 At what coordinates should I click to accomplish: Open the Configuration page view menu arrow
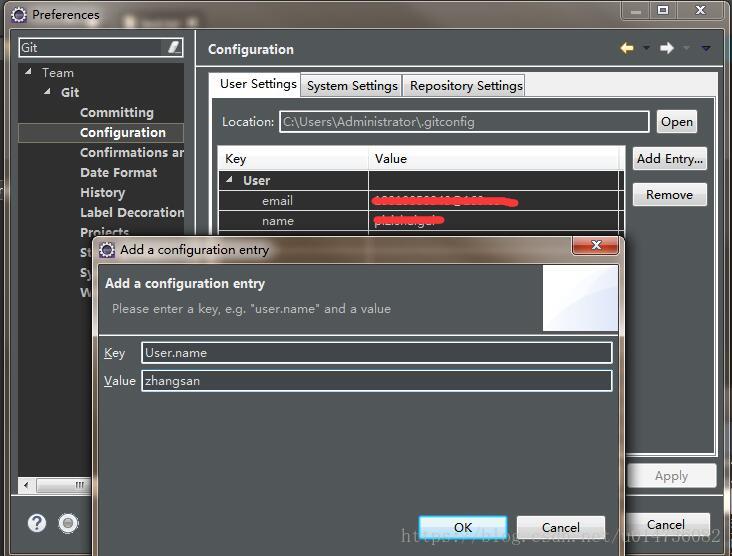(706, 48)
